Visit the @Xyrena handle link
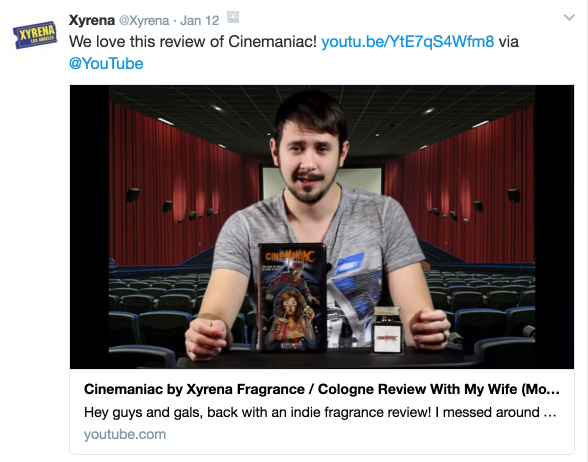This screenshot has width=588, height=462. (144, 20)
